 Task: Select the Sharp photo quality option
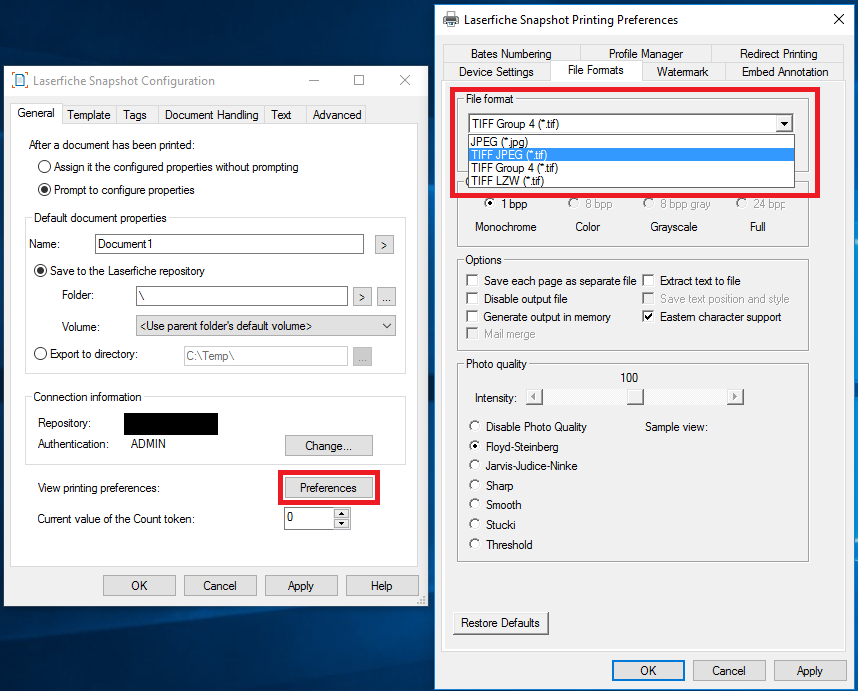tap(474, 485)
